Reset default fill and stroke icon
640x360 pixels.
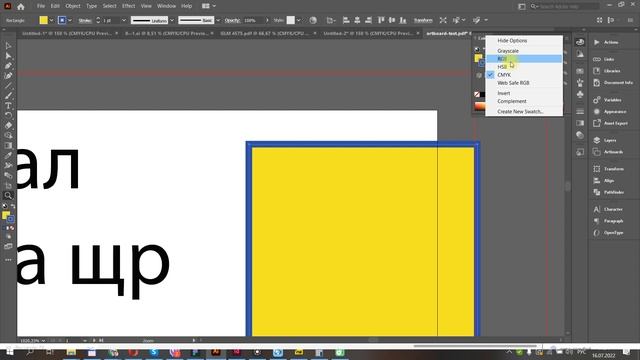point(4,207)
